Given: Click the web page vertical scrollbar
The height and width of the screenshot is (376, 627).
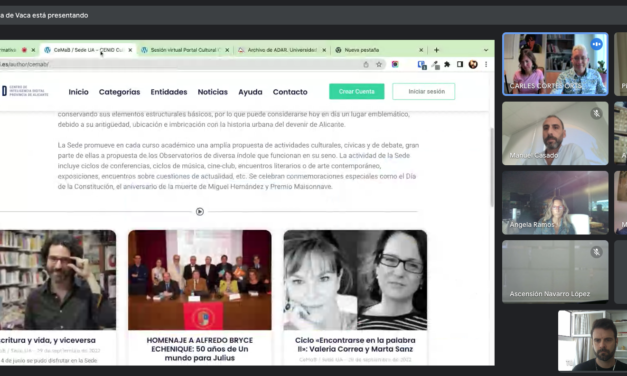Looking at the screenshot, I should click(x=491, y=167).
